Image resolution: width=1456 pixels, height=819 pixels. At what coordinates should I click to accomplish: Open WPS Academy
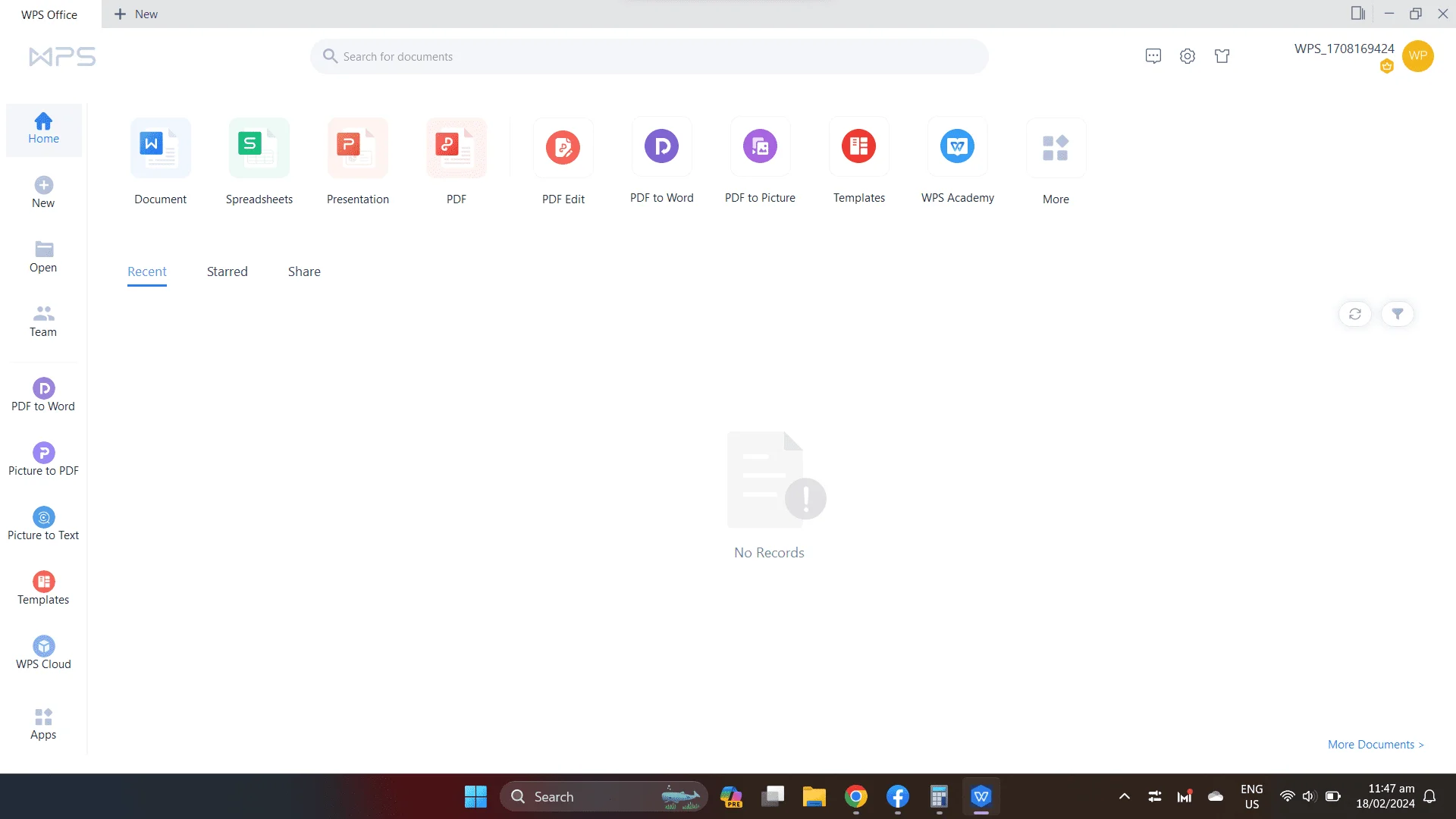[x=957, y=146]
